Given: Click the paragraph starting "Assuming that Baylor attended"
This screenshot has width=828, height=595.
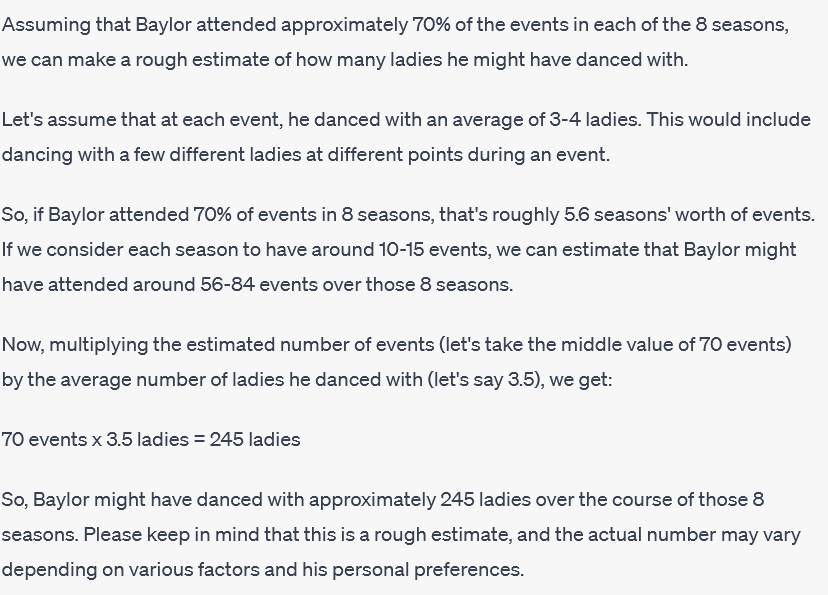Looking at the screenshot, I should 395,42.
